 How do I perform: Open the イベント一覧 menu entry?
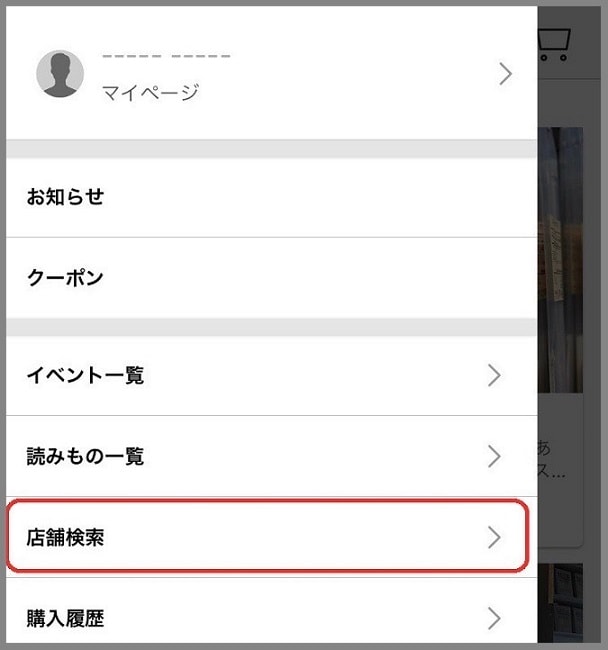[85, 376]
